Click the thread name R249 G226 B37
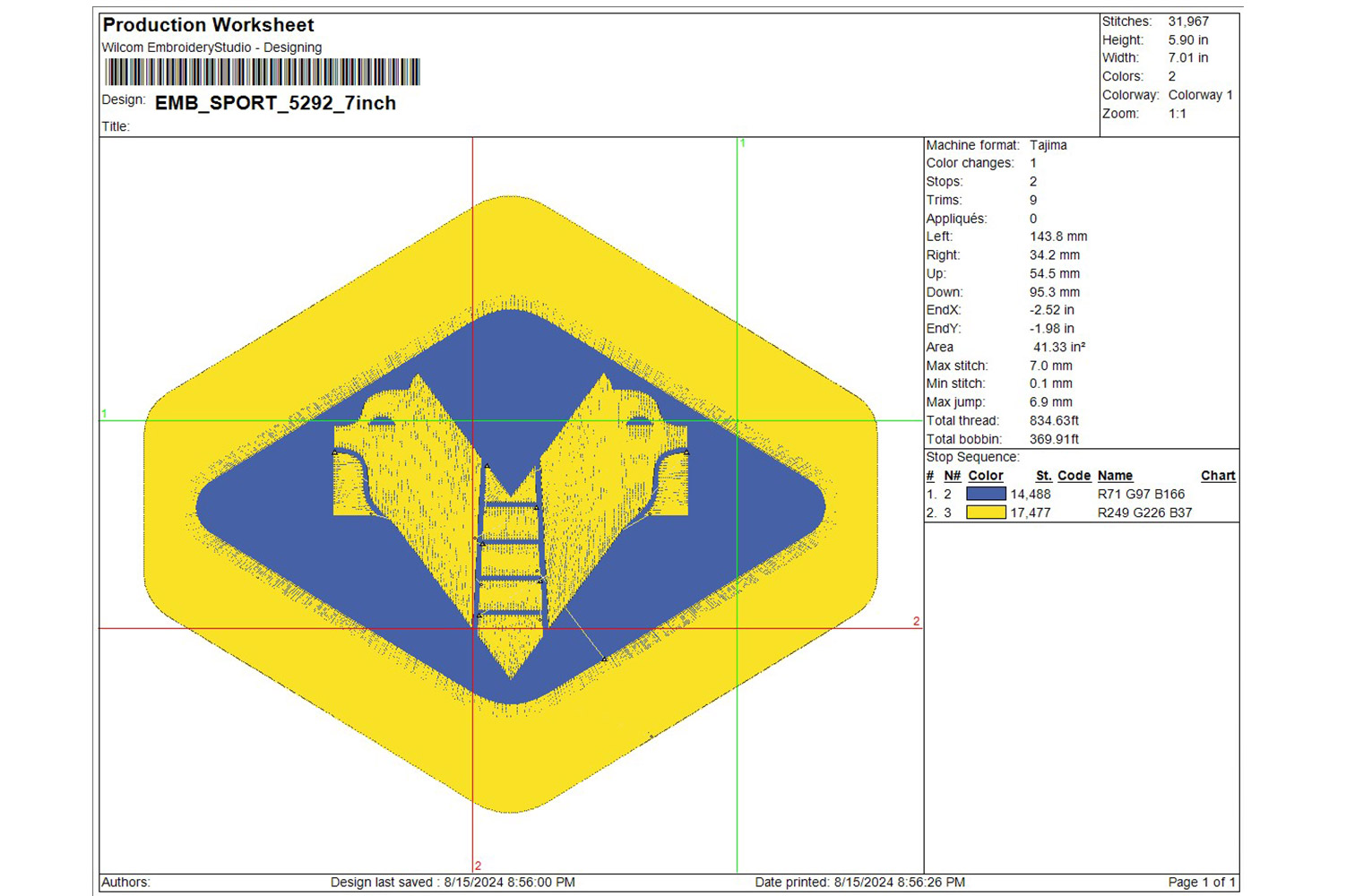1346x896 pixels. click(x=1144, y=513)
